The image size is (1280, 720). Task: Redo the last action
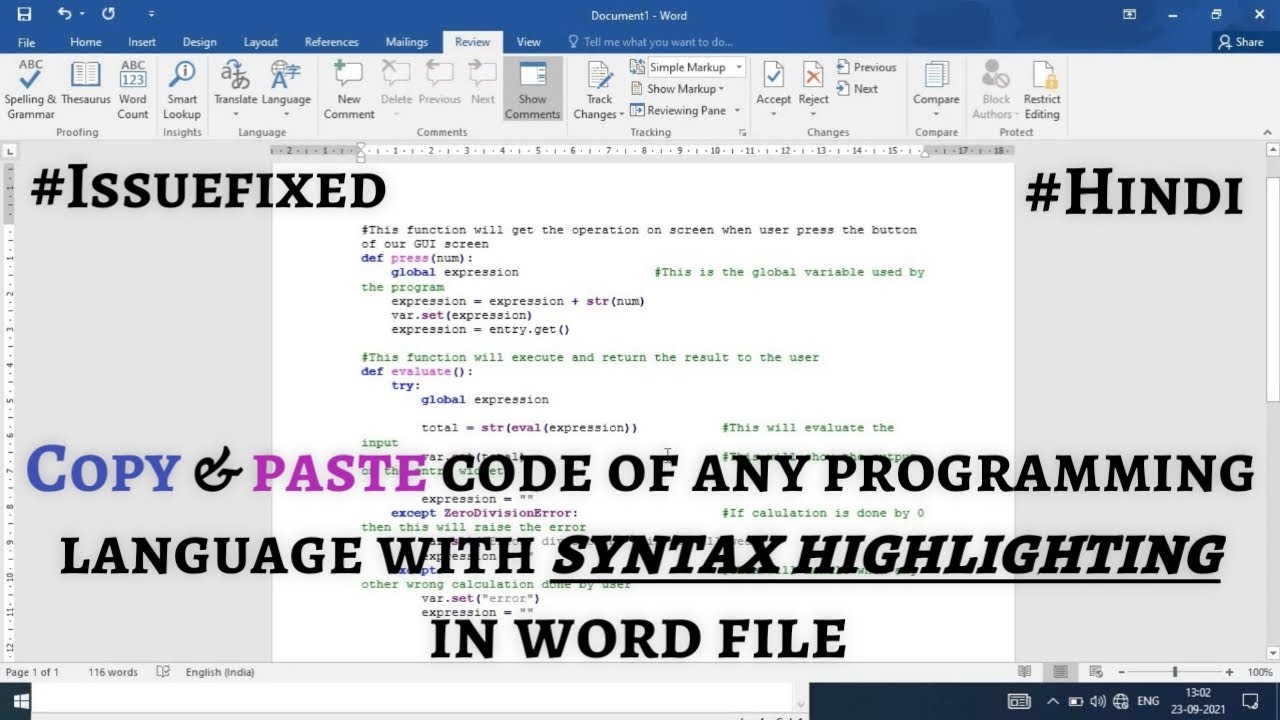[x=108, y=14]
